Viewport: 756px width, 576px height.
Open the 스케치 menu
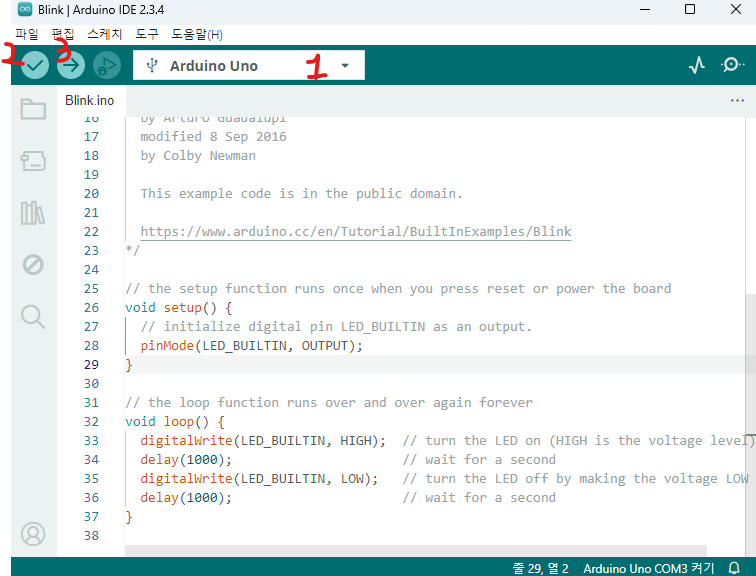[x=105, y=34]
